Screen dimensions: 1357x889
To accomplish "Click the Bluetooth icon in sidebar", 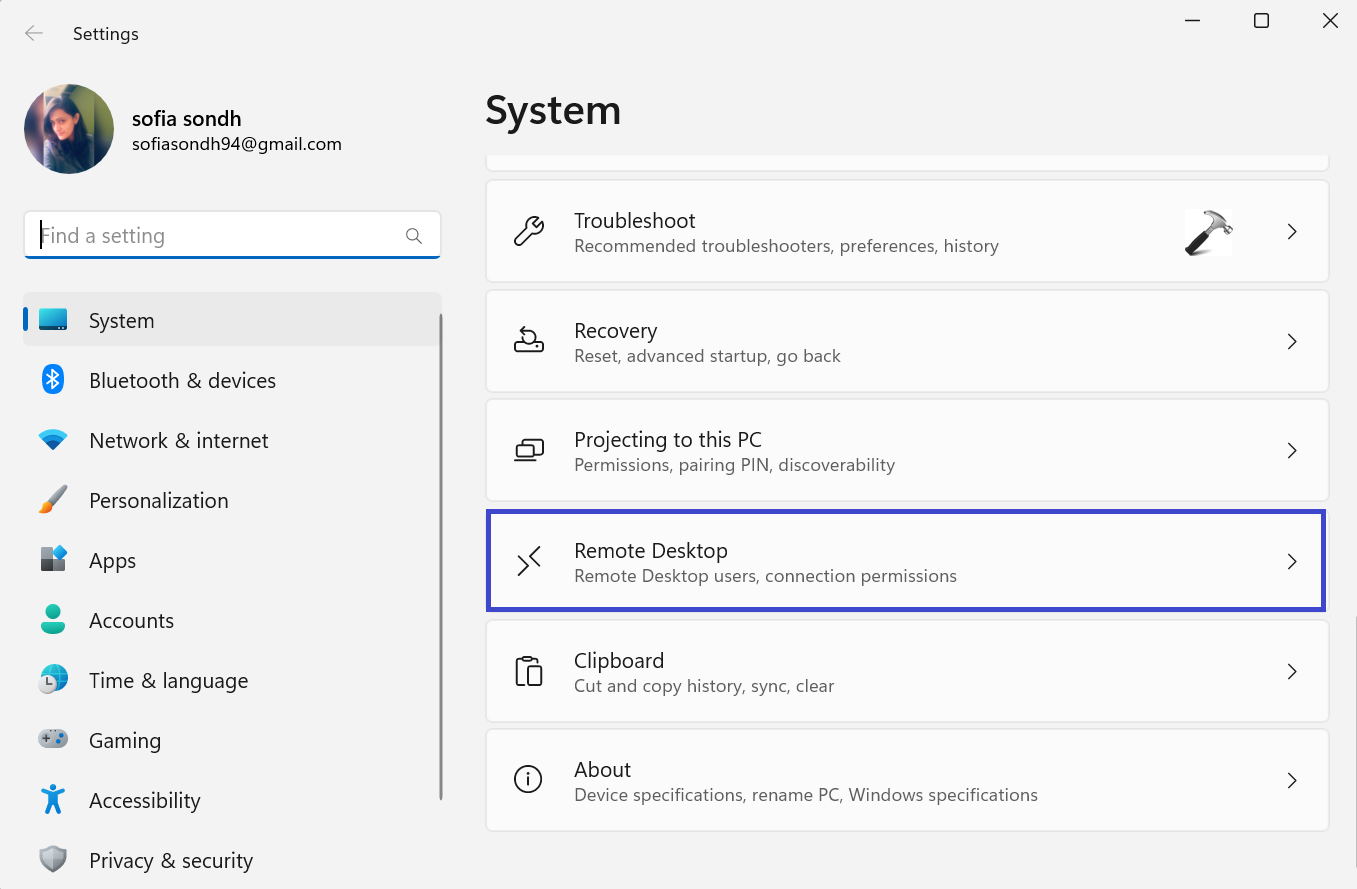I will pyautogui.click(x=53, y=380).
